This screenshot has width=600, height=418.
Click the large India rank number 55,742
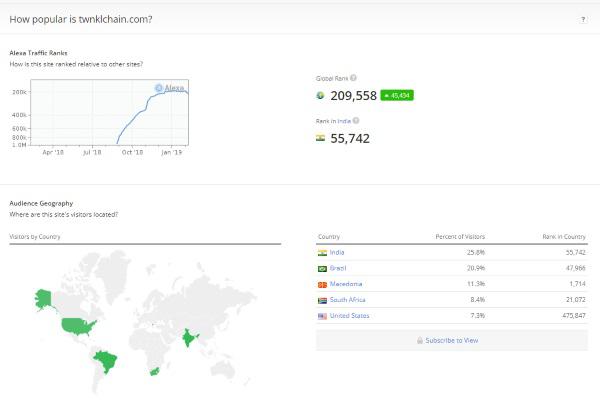coord(350,139)
